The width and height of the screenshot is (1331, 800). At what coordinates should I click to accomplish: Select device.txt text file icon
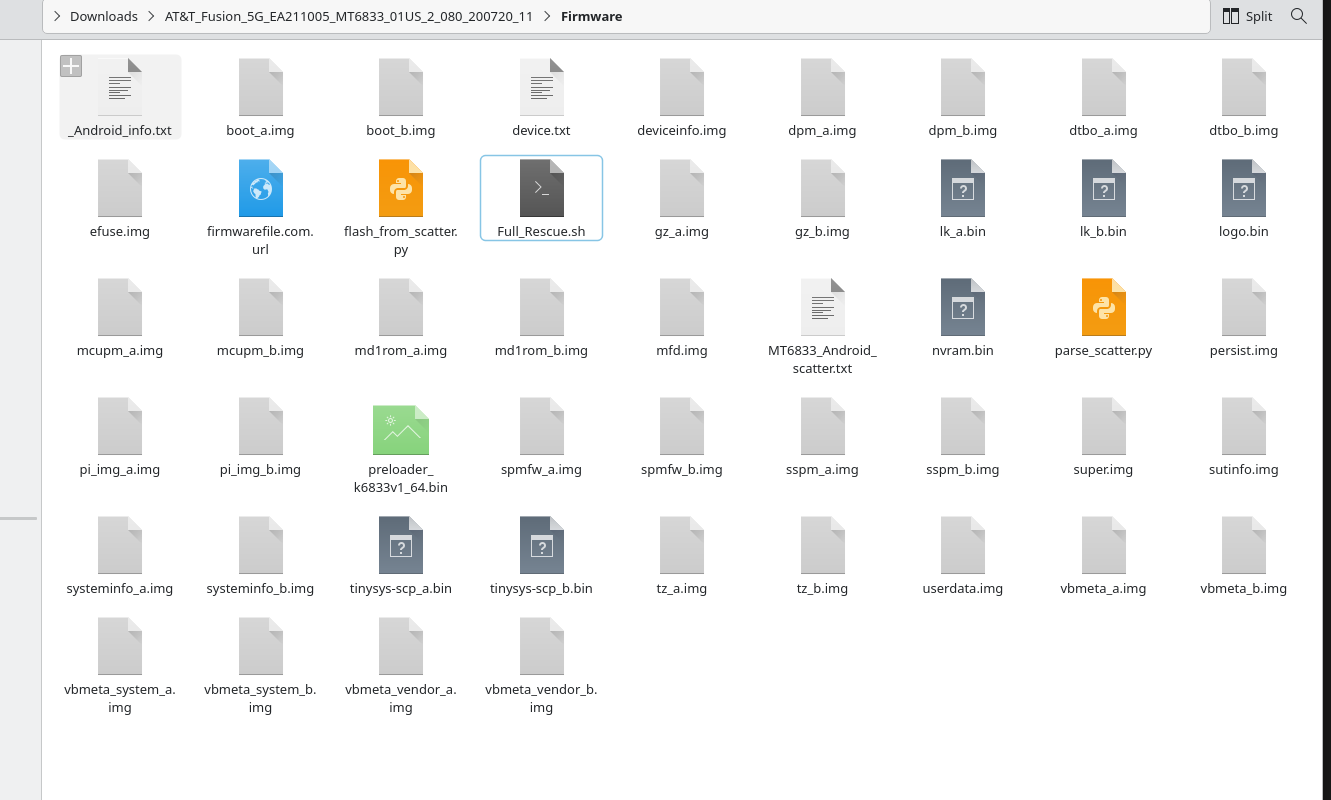pyautogui.click(x=541, y=87)
